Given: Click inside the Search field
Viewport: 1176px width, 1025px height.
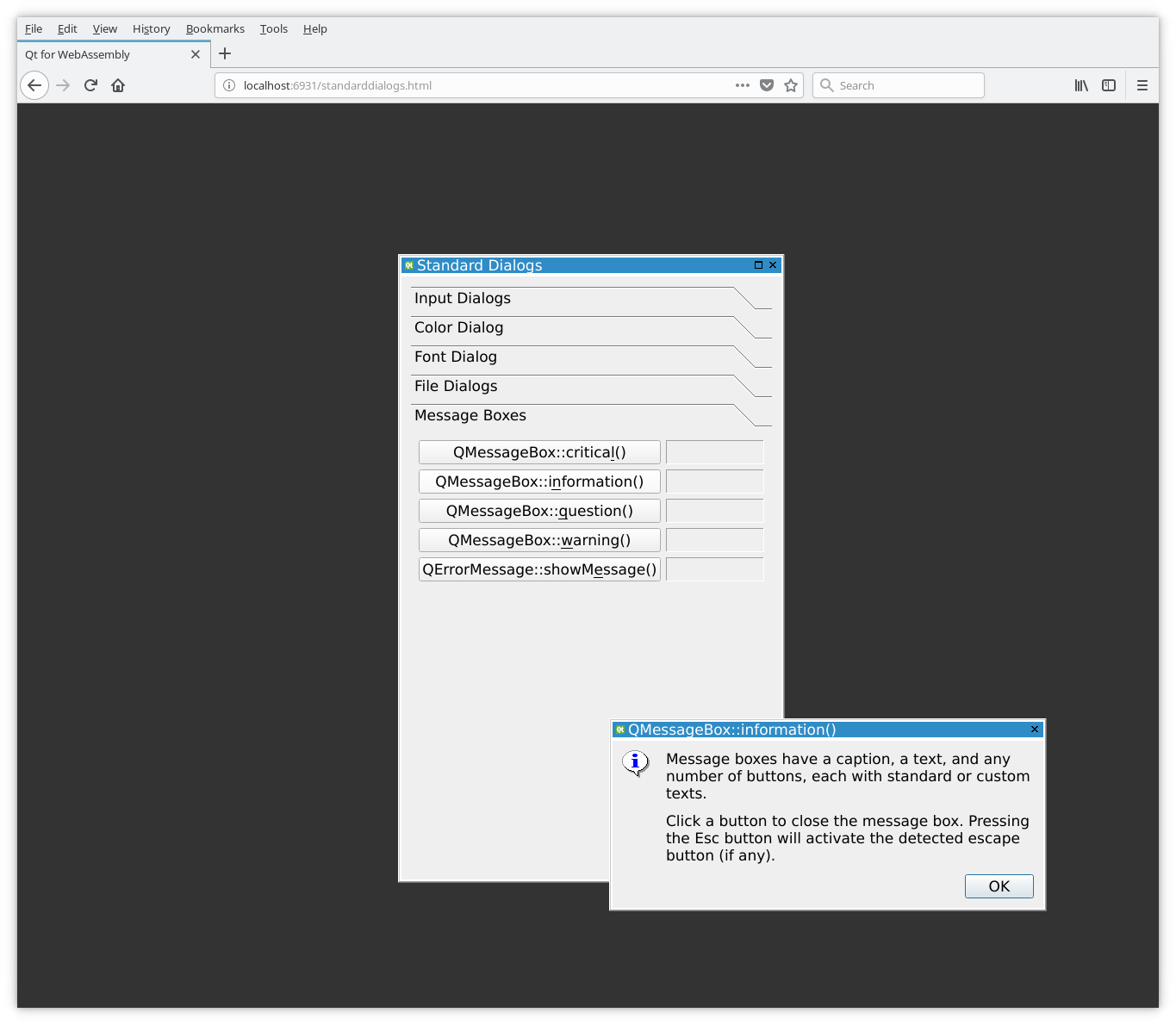Looking at the screenshot, I should [x=899, y=85].
